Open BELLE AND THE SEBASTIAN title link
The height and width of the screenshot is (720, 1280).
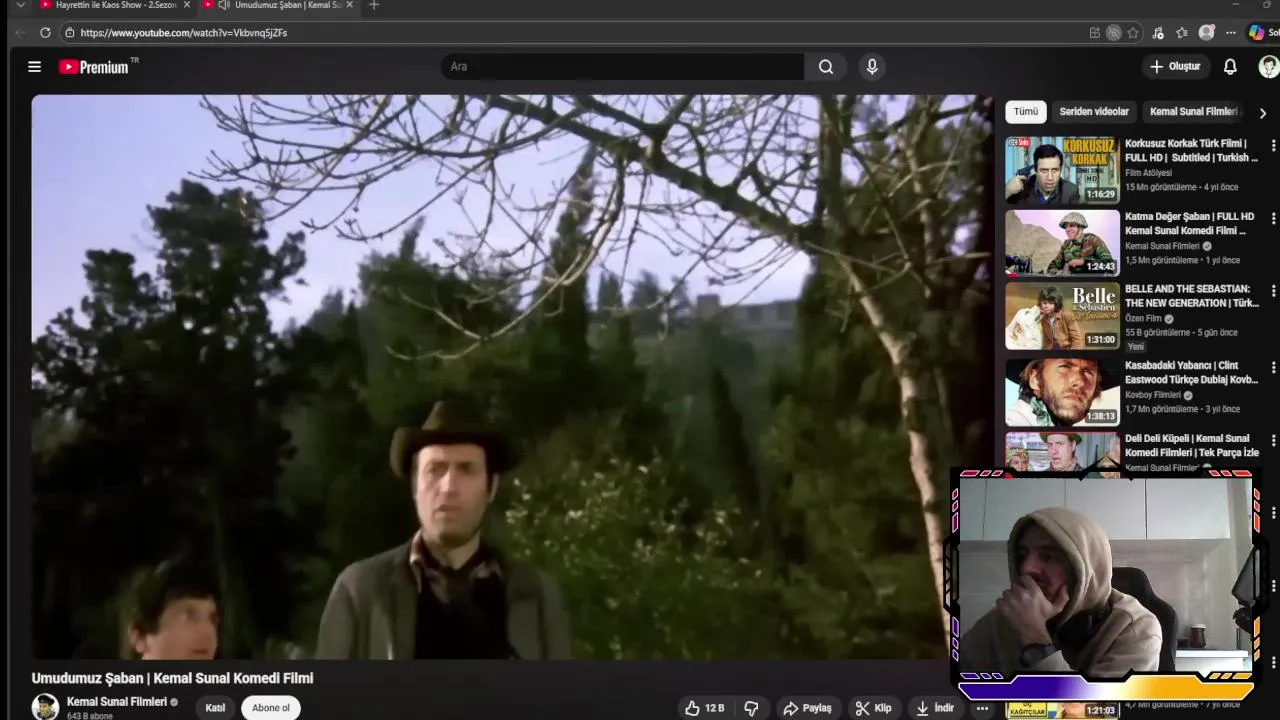[x=1191, y=296]
